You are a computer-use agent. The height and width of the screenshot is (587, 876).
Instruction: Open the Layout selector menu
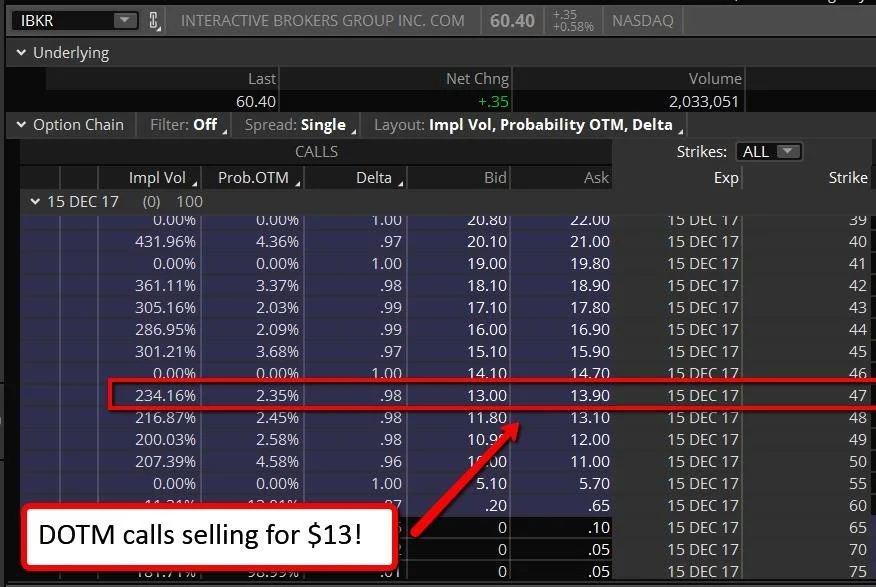[x=527, y=125]
